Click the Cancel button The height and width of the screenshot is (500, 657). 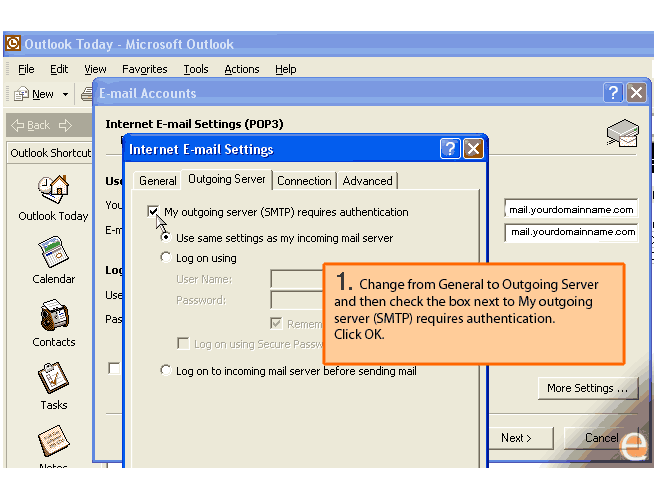point(601,438)
